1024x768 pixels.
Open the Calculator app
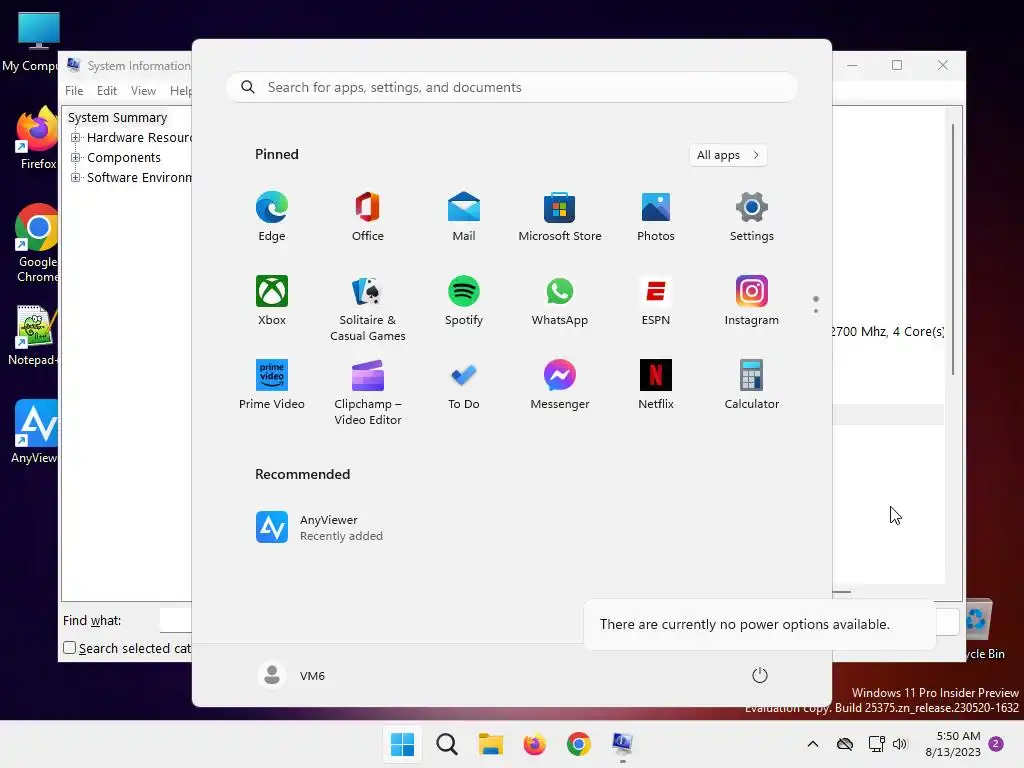[x=752, y=385]
